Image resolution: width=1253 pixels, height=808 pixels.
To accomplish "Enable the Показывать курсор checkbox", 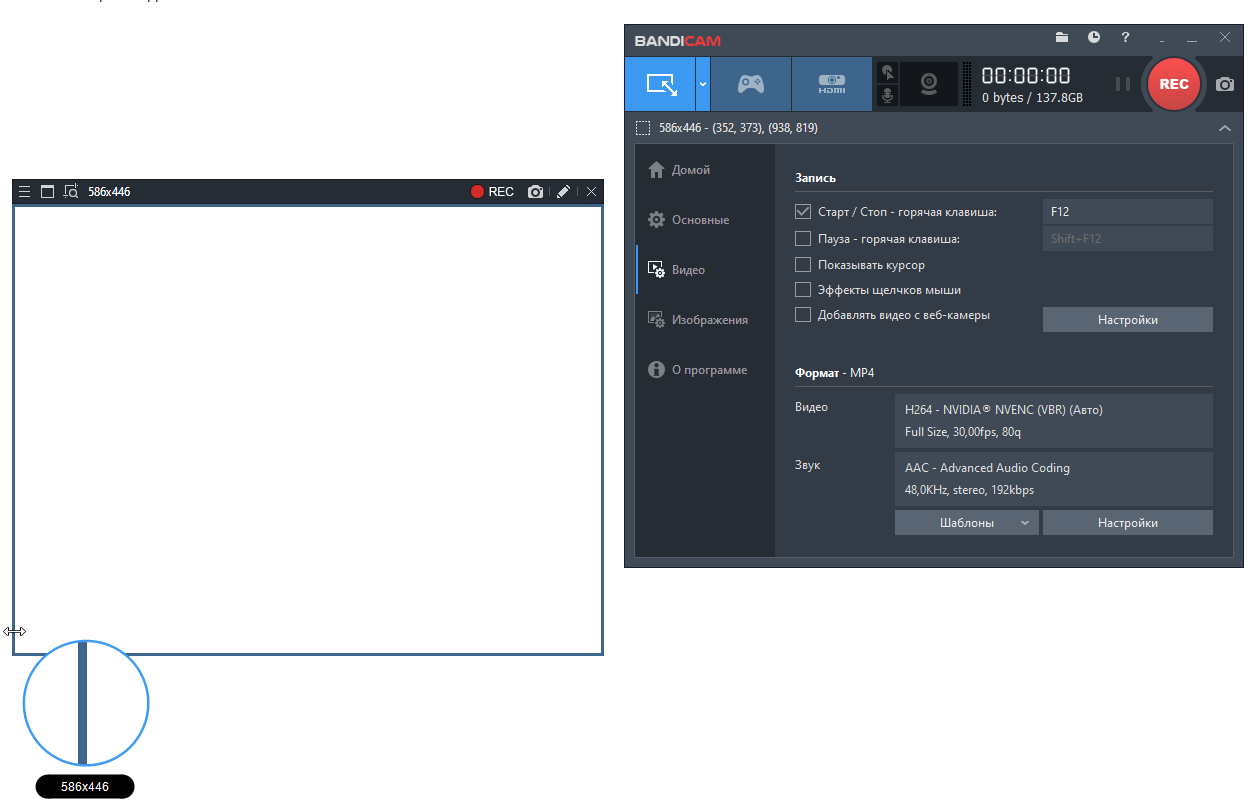I will (x=802, y=265).
